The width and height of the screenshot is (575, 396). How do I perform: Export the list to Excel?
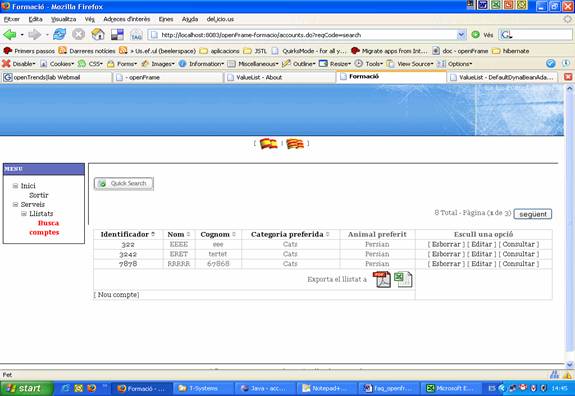pyautogui.click(x=403, y=279)
